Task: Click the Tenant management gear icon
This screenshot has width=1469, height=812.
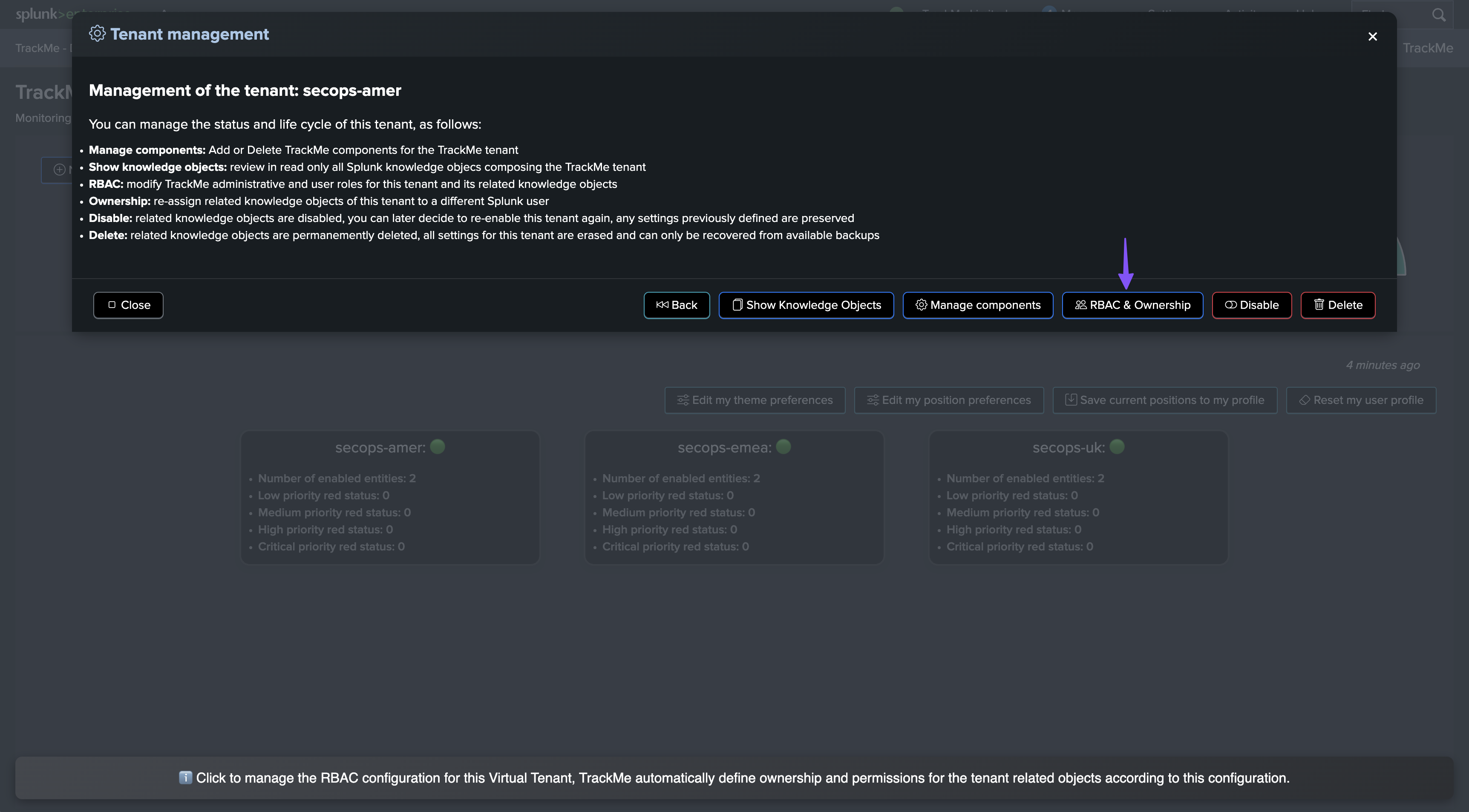Action: click(x=97, y=34)
